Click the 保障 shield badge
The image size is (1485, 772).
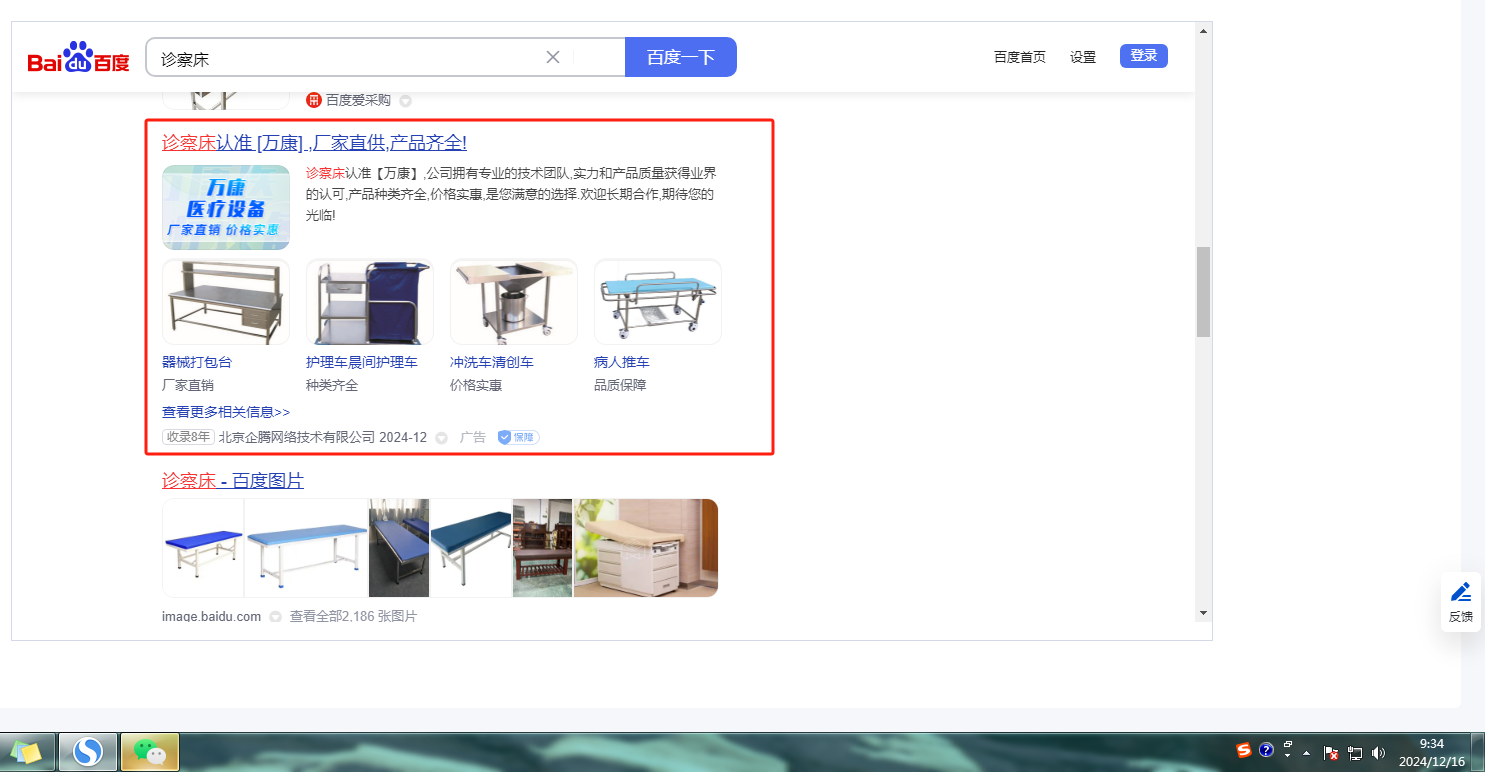click(x=519, y=437)
